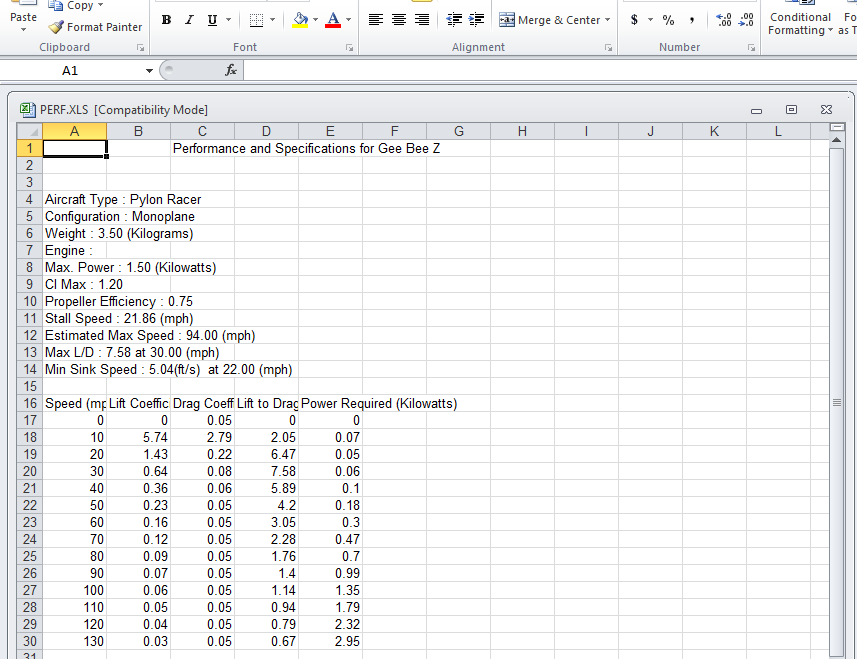
Task: Click cell with value 5.74
Action: 138,437
